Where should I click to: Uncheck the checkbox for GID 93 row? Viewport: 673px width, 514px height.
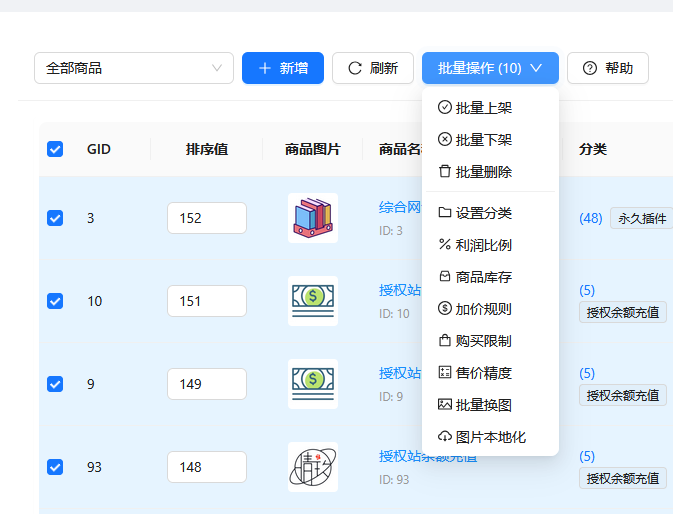coord(55,467)
